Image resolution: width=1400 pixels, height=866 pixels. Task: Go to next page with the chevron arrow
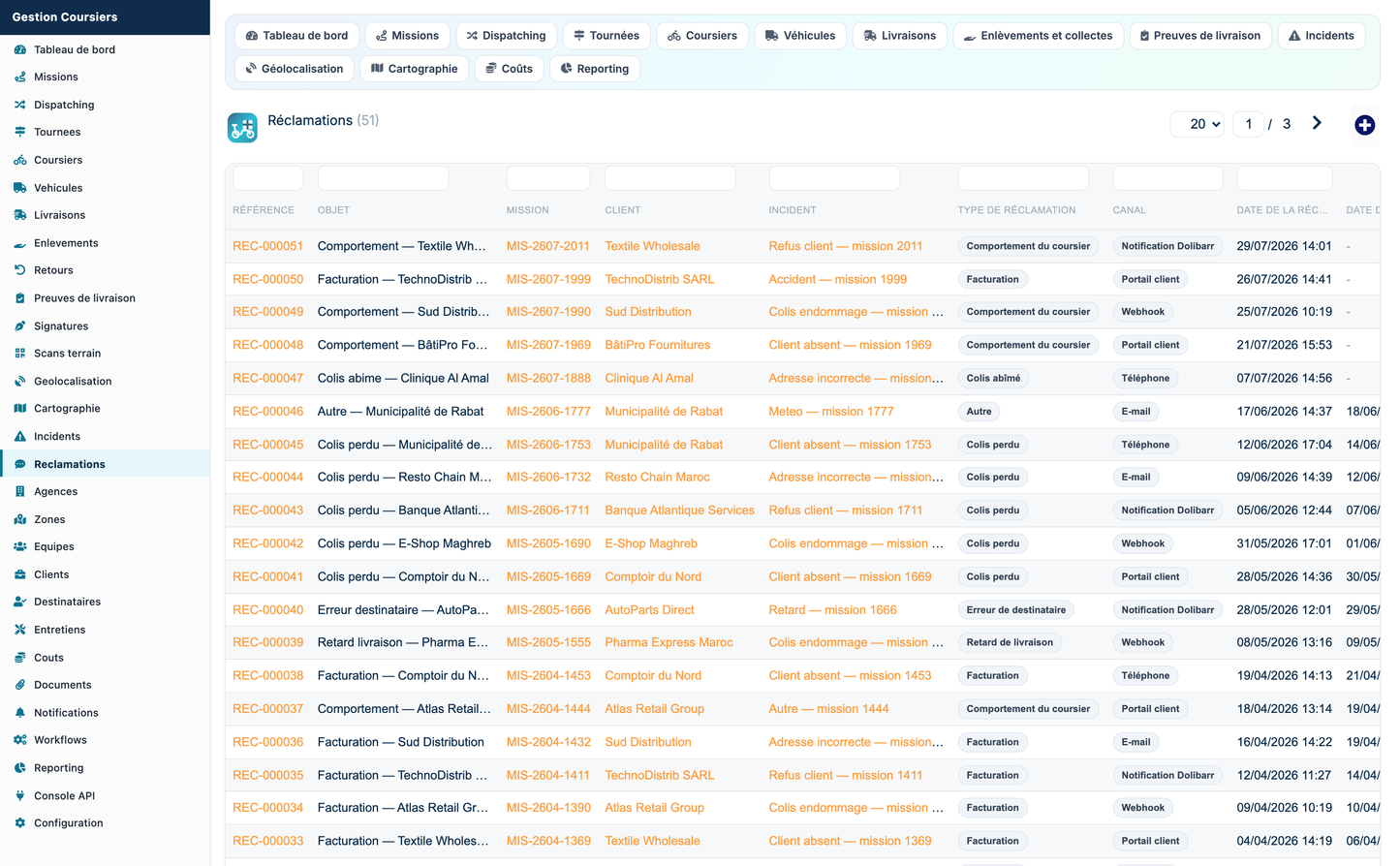click(1317, 123)
